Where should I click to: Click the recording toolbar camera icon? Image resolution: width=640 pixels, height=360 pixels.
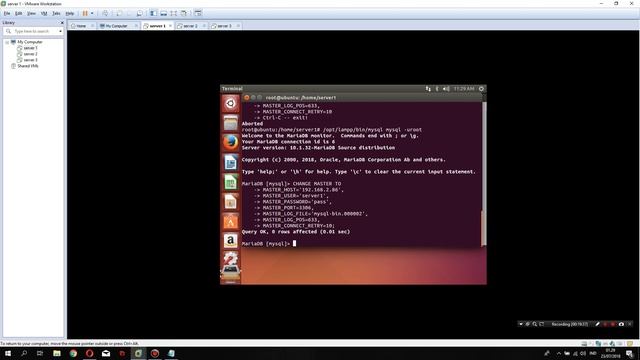coord(621,324)
